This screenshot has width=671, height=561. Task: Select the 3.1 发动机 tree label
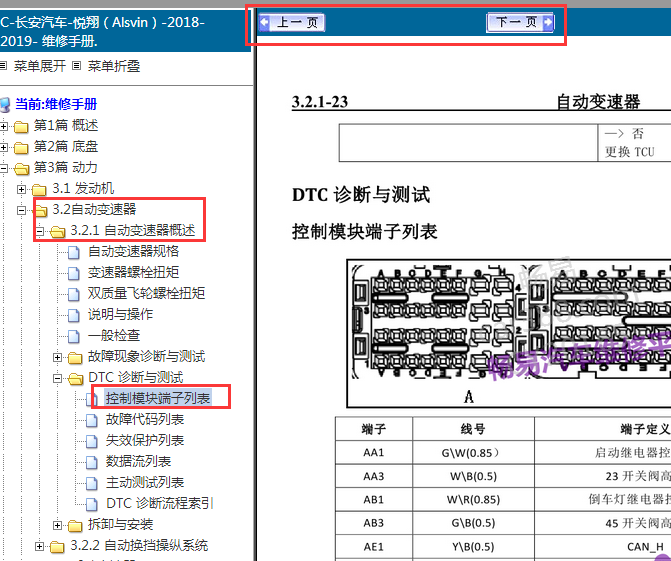(x=83, y=189)
